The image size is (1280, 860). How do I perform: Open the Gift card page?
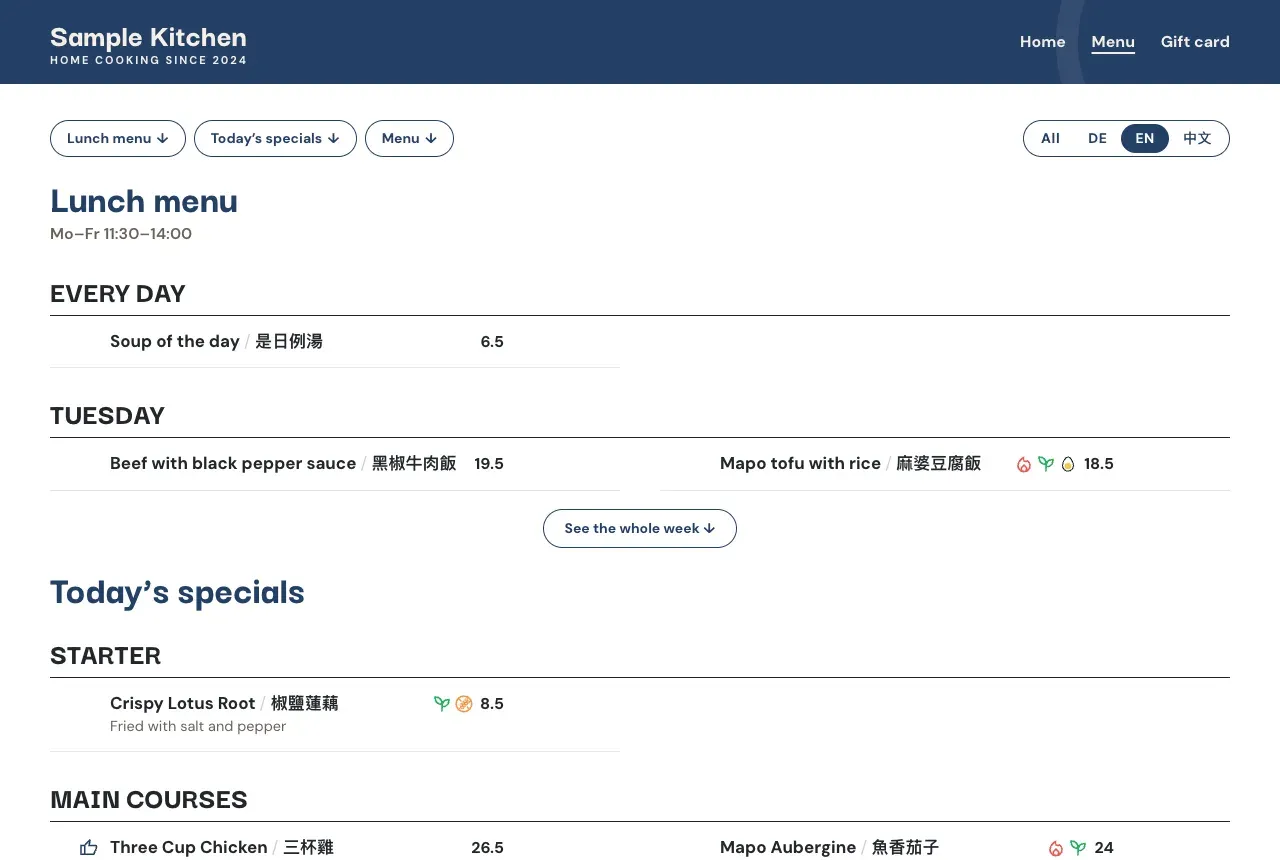[x=1195, y=42]
